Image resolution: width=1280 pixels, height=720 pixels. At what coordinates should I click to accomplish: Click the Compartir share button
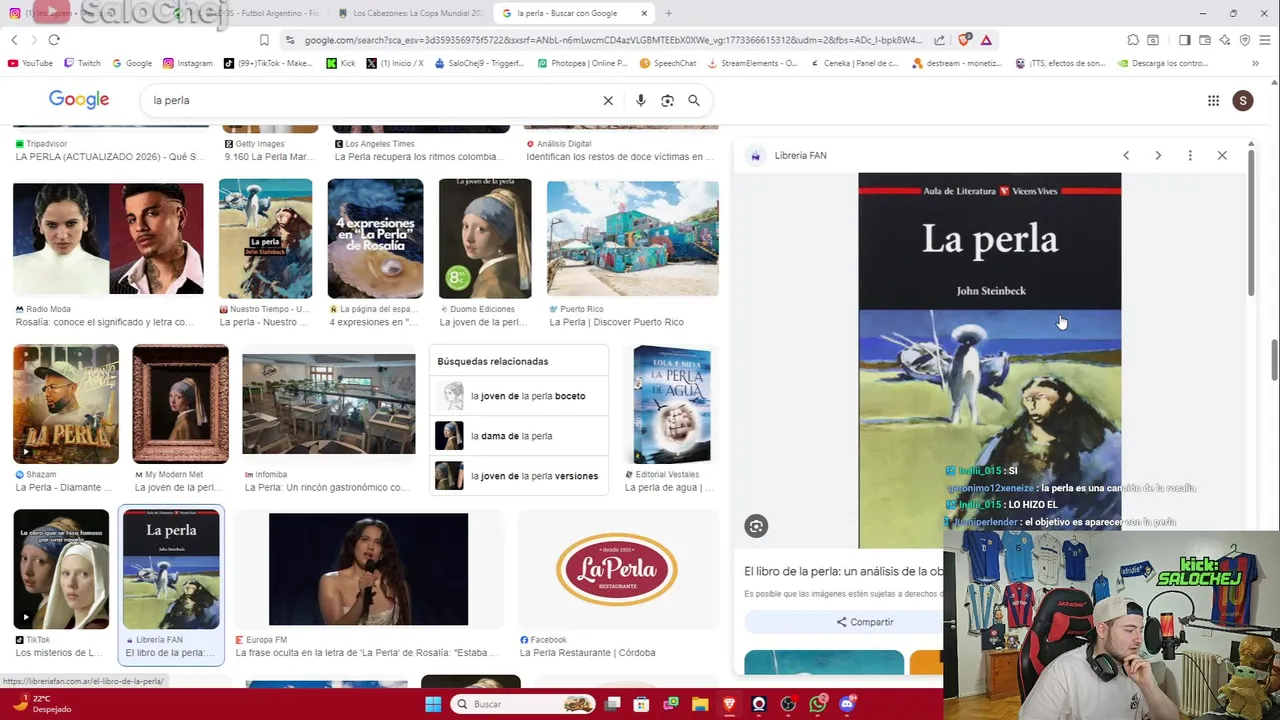coord(865,622)
